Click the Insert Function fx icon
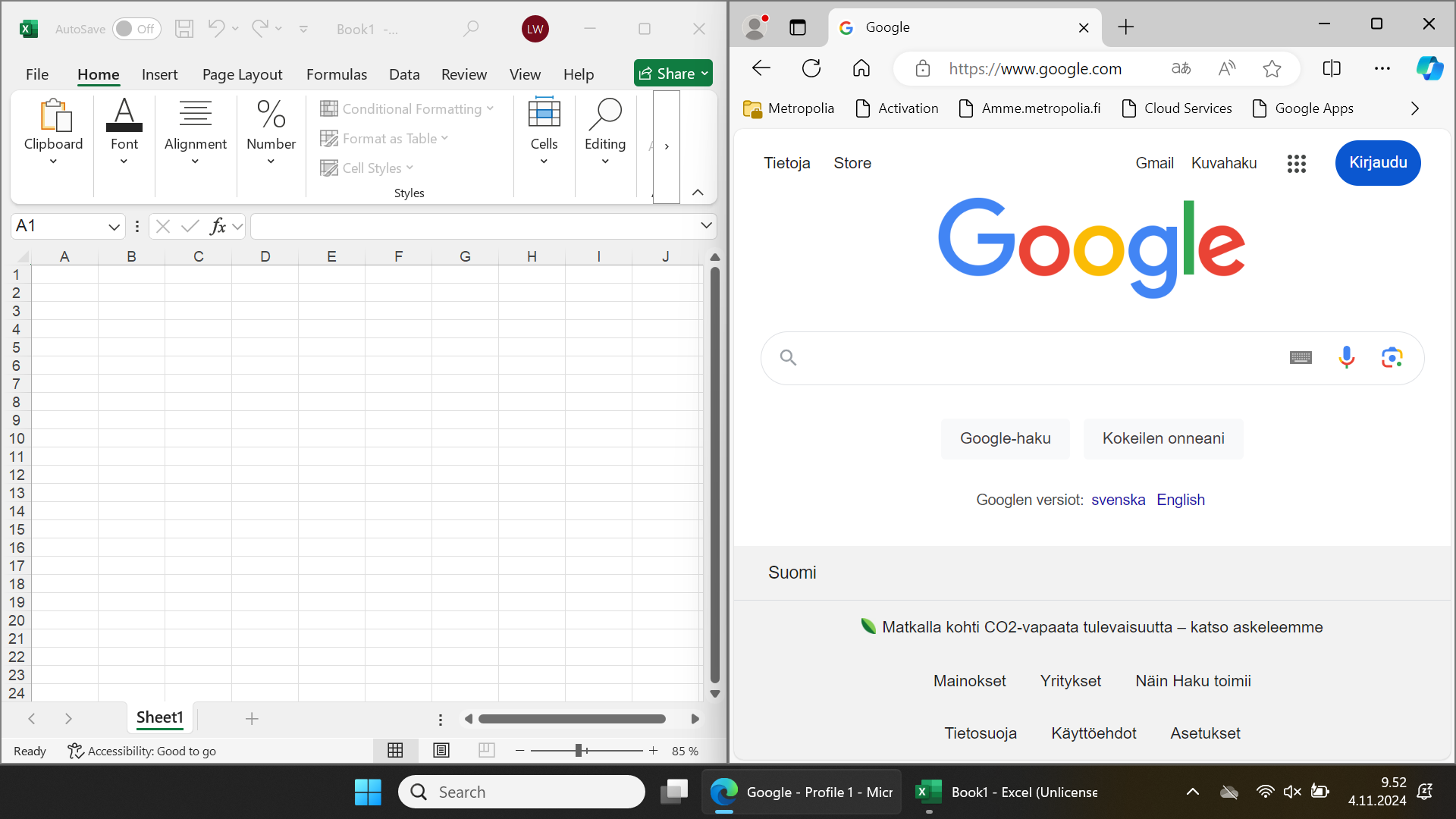This screenshot has height=819, width=1456. 218,226
